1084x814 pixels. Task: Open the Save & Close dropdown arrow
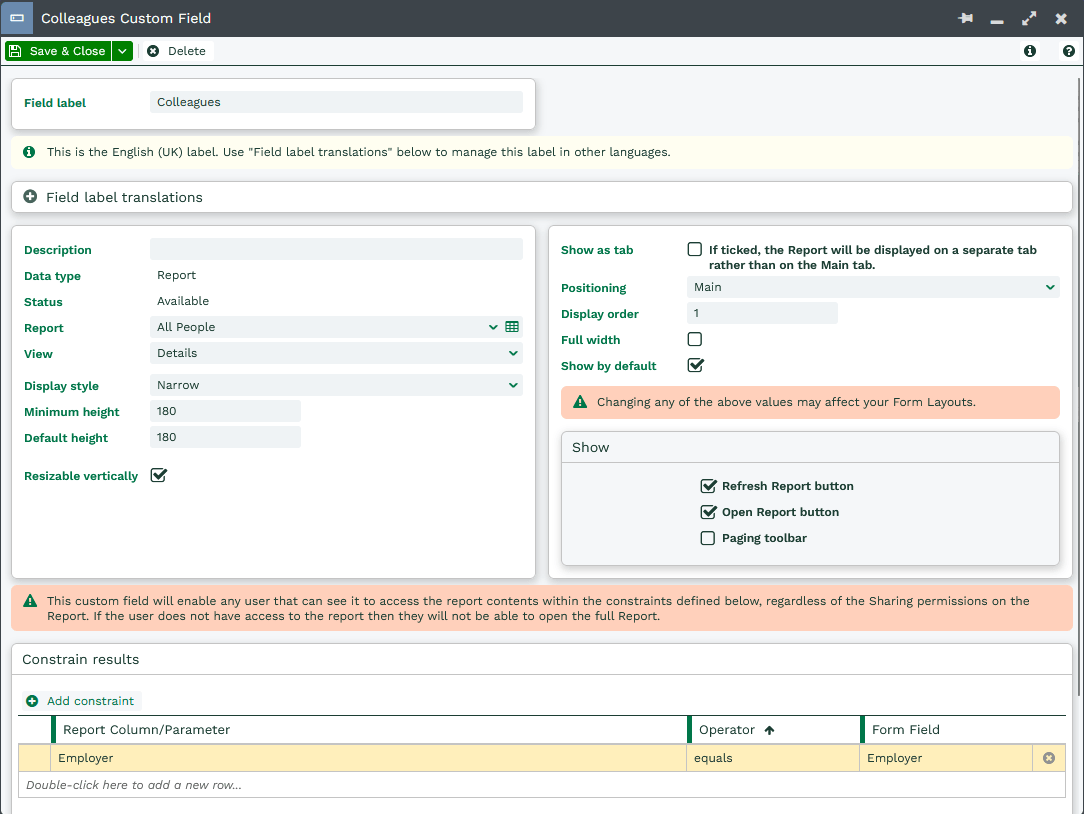(122, 51)
